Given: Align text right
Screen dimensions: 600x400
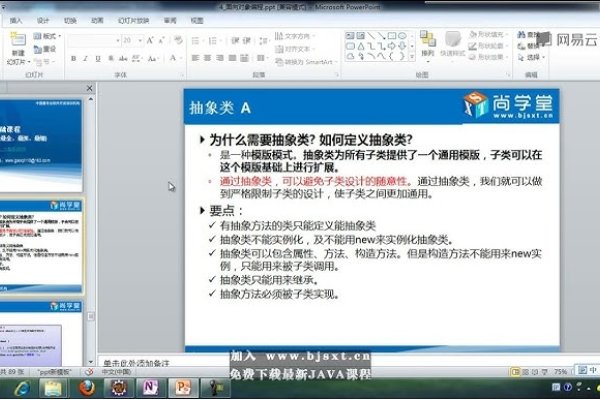Looking at the screenshot, I should 220,58.
